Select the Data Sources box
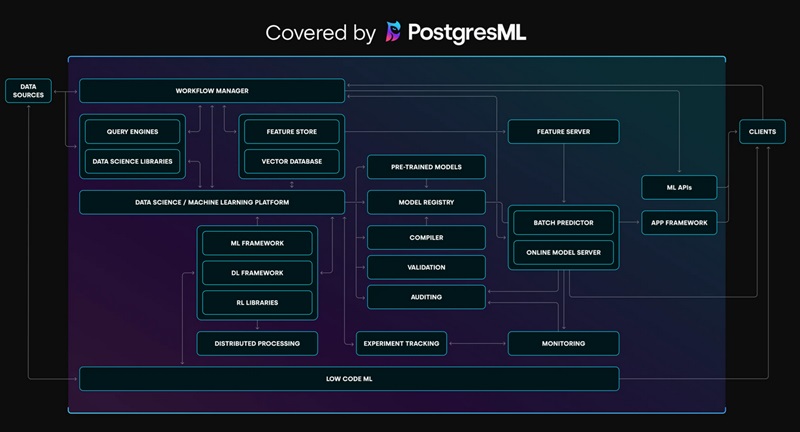 (x=29, y=91)
